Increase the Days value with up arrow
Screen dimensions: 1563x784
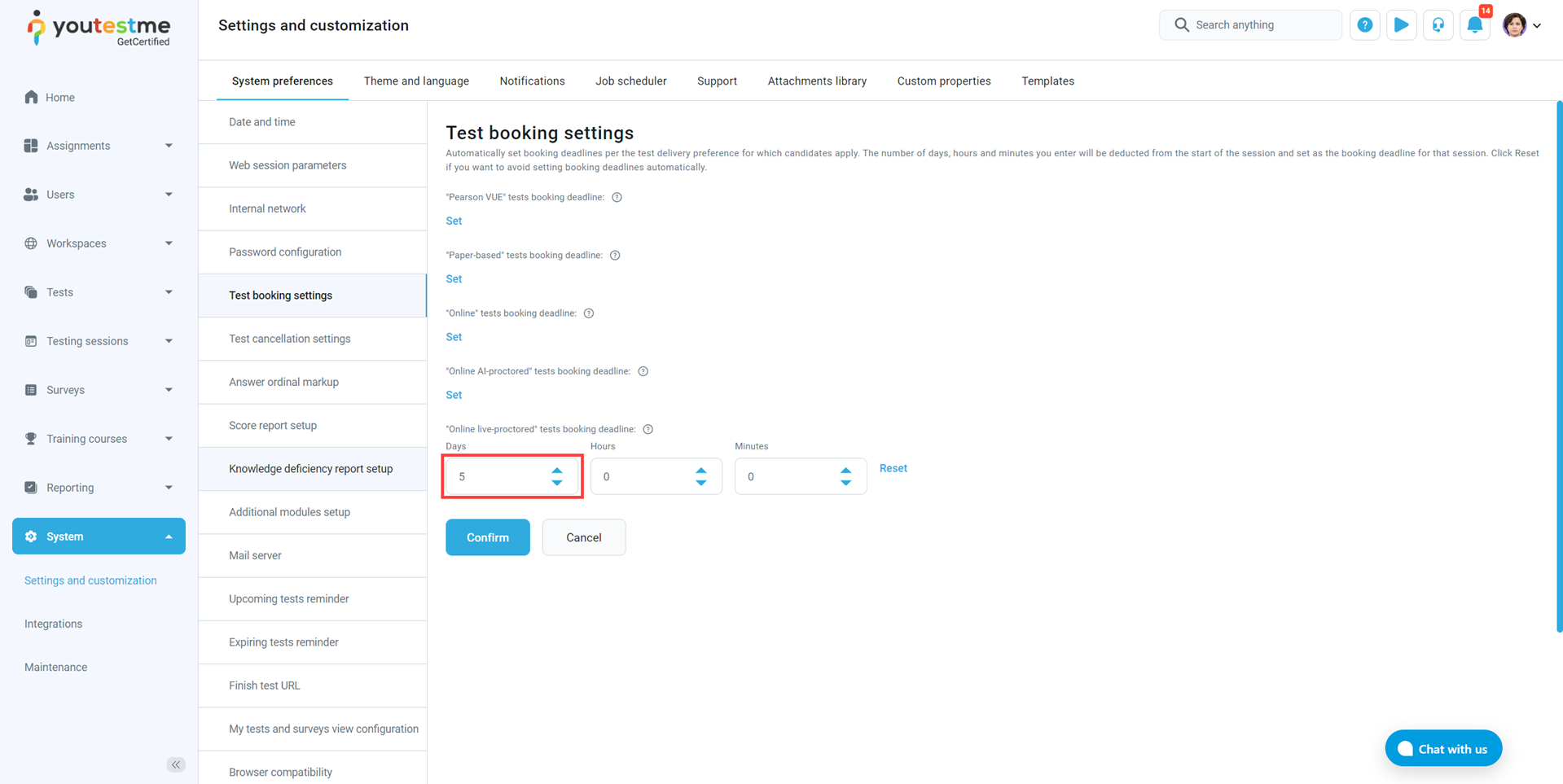pos(557,471)
